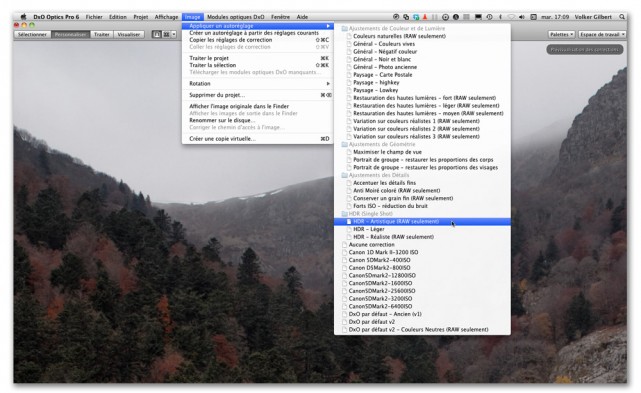
Task: Click the Traiter button
Action: 102,34
